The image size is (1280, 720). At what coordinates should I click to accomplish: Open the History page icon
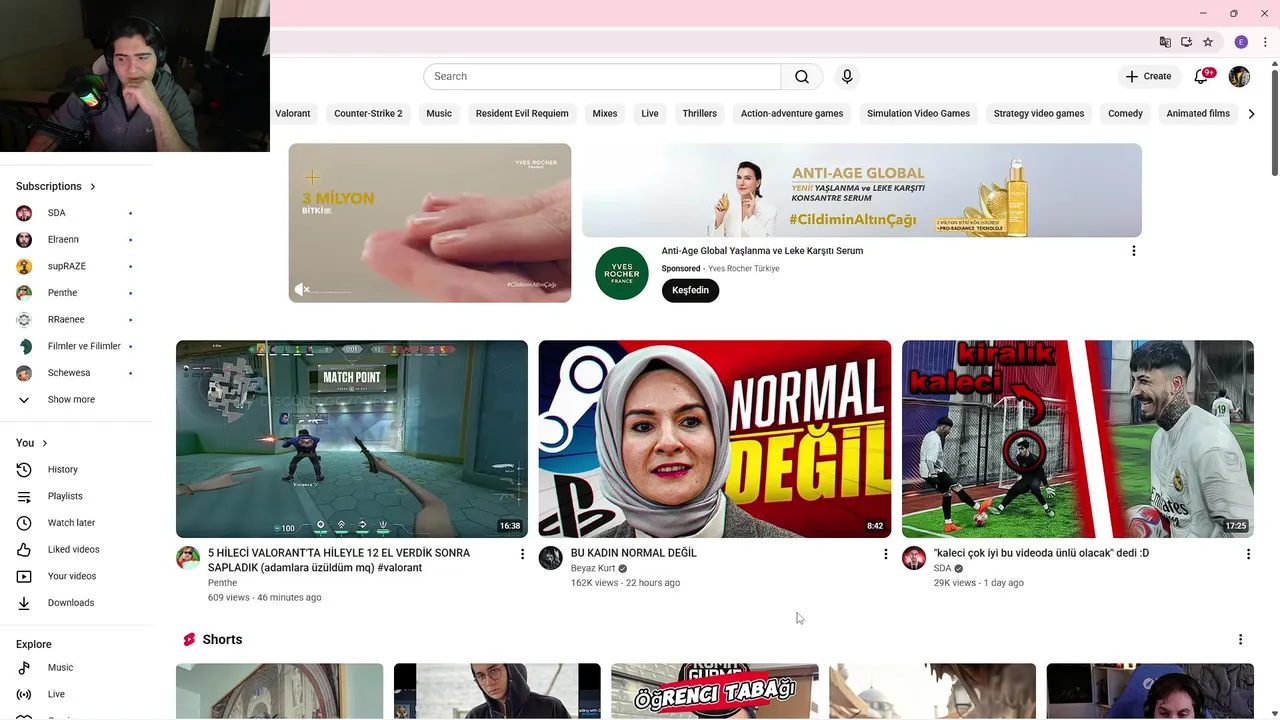click(x=24, y=469)
